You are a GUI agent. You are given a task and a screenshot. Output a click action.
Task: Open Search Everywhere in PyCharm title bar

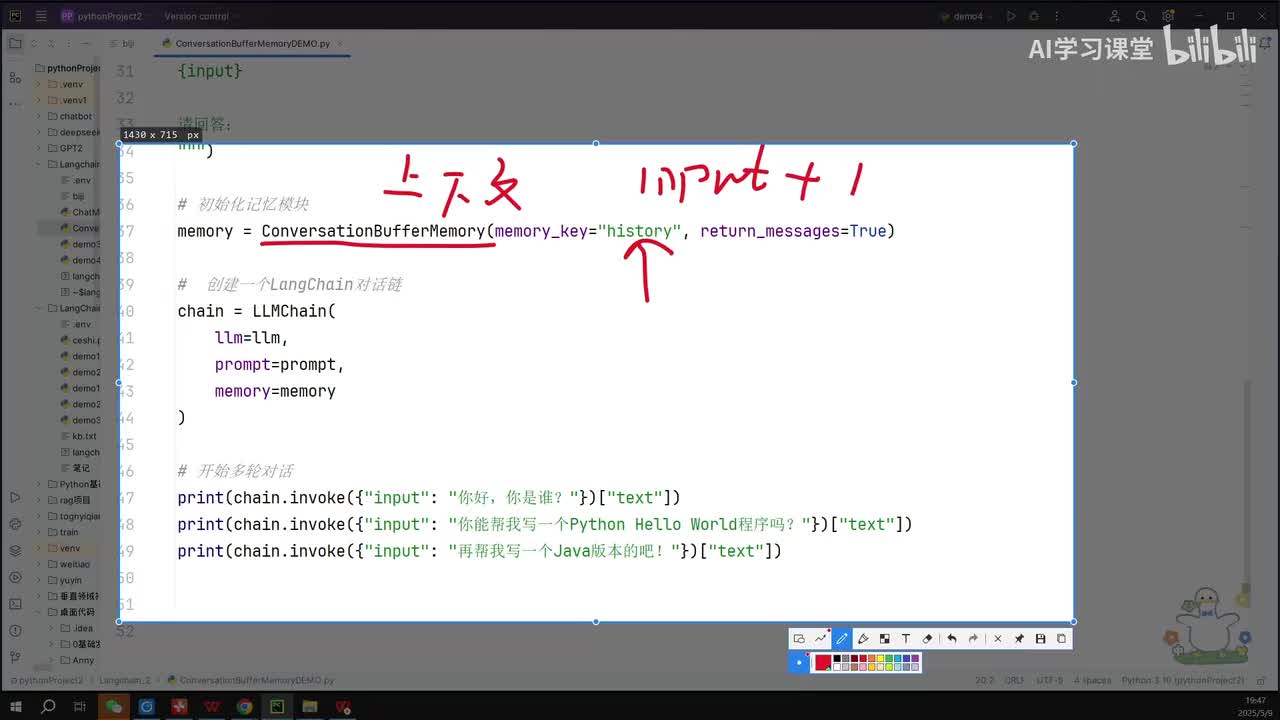(1143, 16)
